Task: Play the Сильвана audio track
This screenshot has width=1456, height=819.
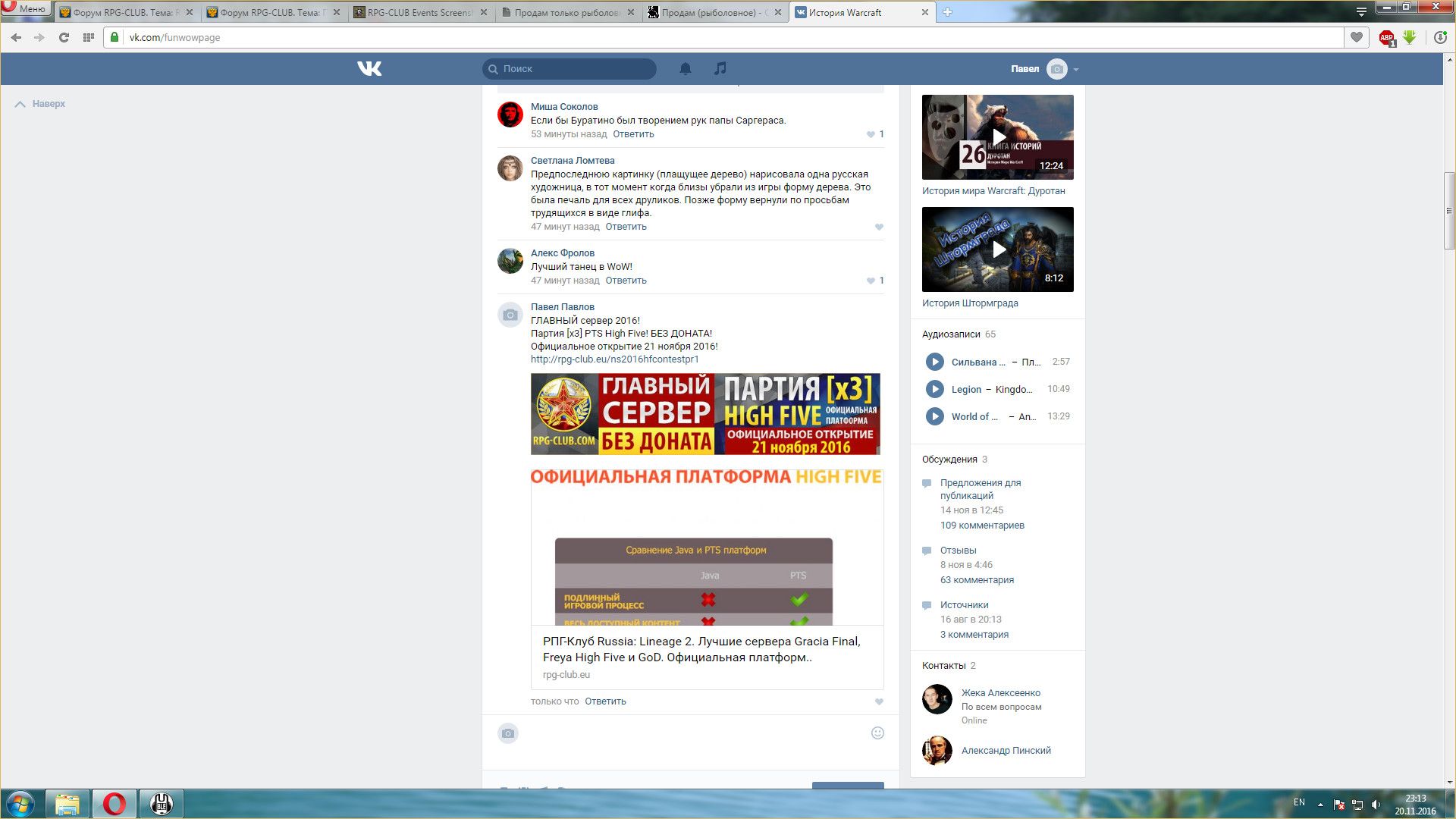Action: point(934,362)
